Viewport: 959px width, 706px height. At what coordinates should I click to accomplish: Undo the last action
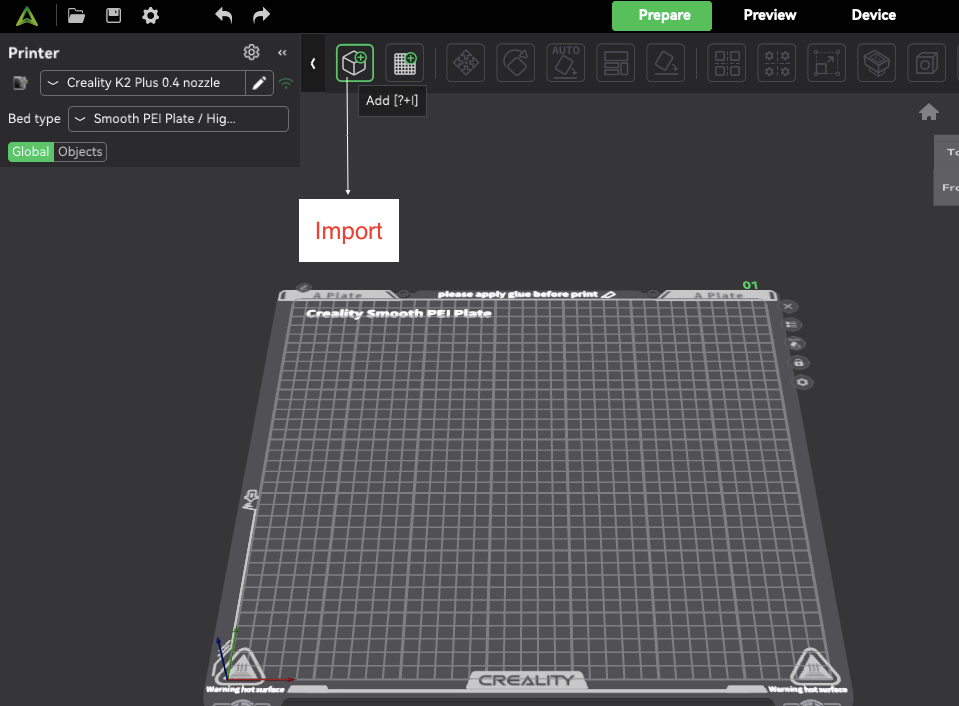224,15
